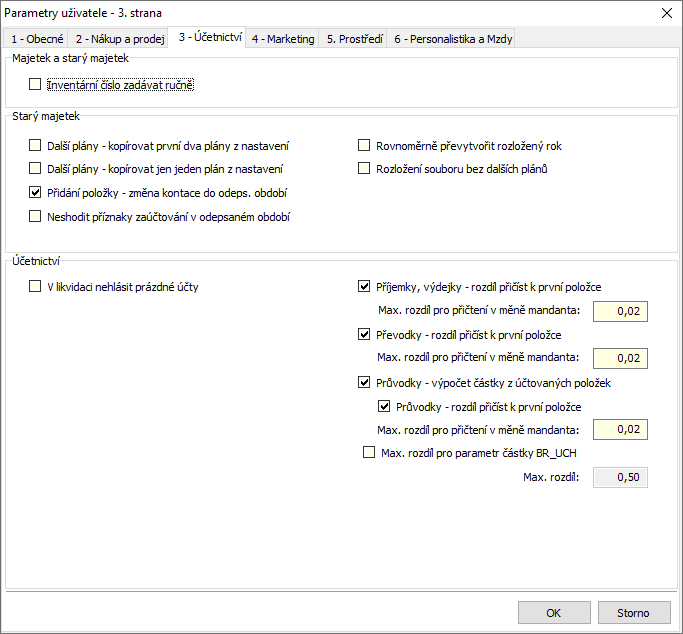Viewport: 683px width, 634px height.
Task: Uncheck Průvodky - výpočet částky z účtovaných položek
Action: pos(364,382)
